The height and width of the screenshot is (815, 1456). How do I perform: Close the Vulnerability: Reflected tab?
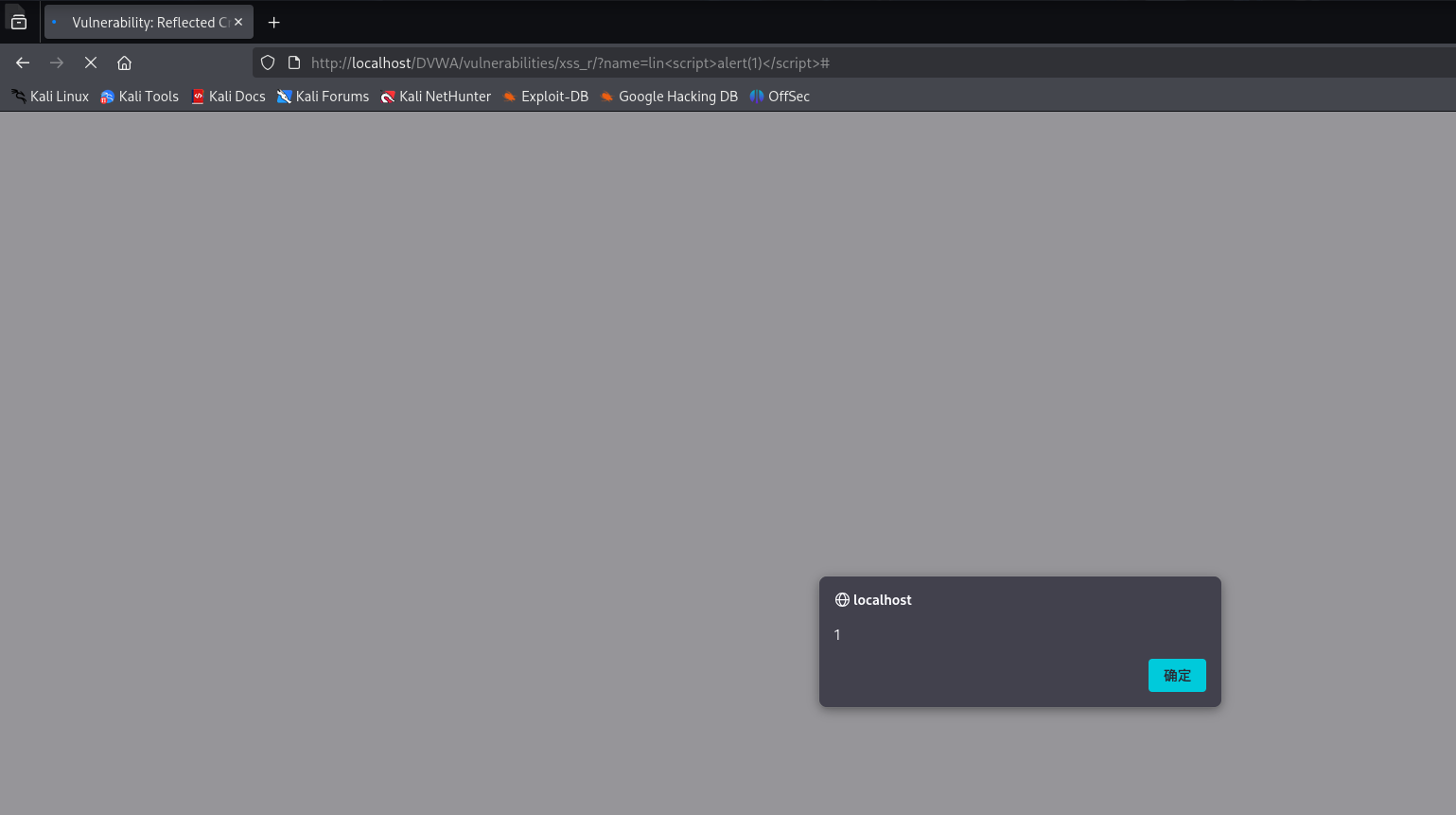click(238, 22)
